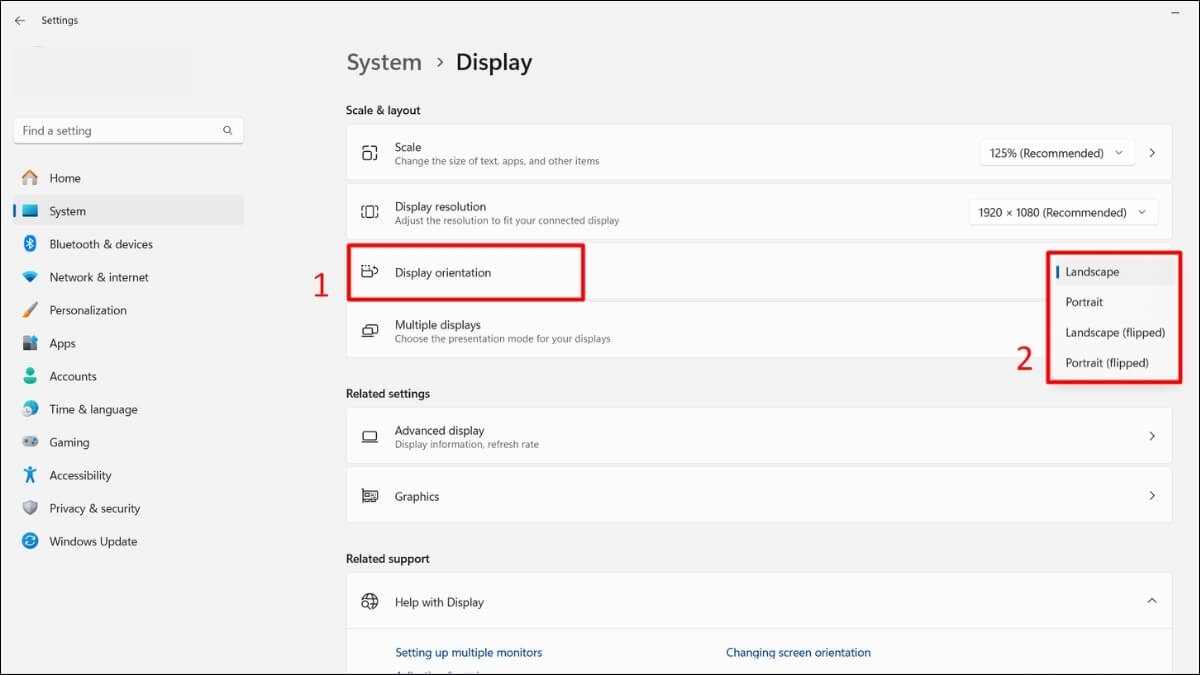Click the Scale row icon
Image resolution: width=1200 pixels, height=675 pixels.
[370, 153]
